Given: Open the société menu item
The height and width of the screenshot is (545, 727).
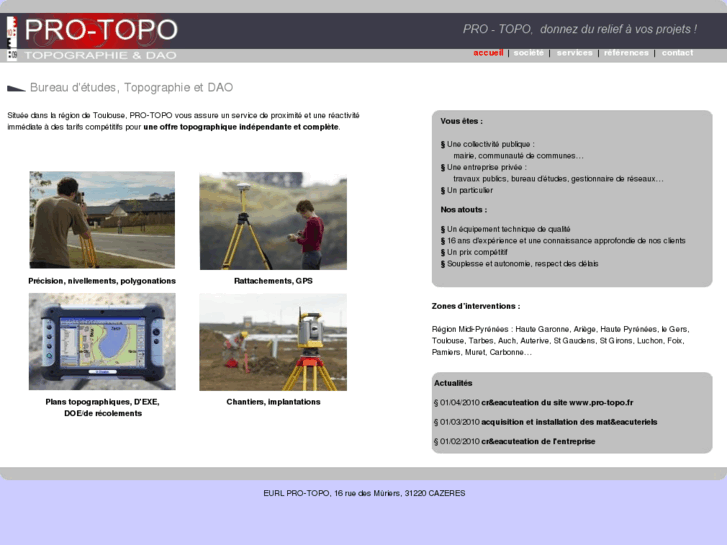Looking at the screenshot, I should 529,53.
